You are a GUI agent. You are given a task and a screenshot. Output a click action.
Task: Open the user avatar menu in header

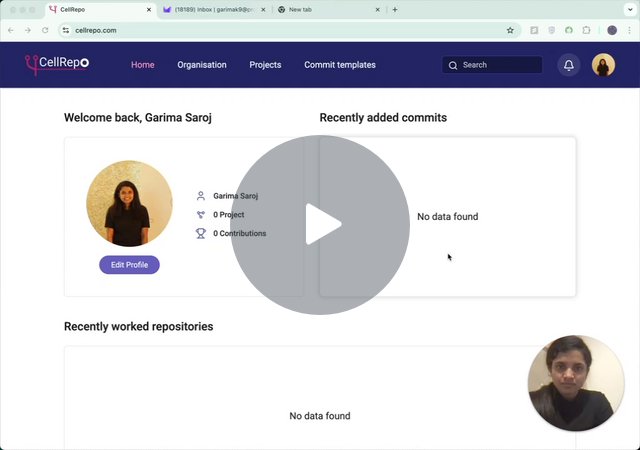pos(603,65)
